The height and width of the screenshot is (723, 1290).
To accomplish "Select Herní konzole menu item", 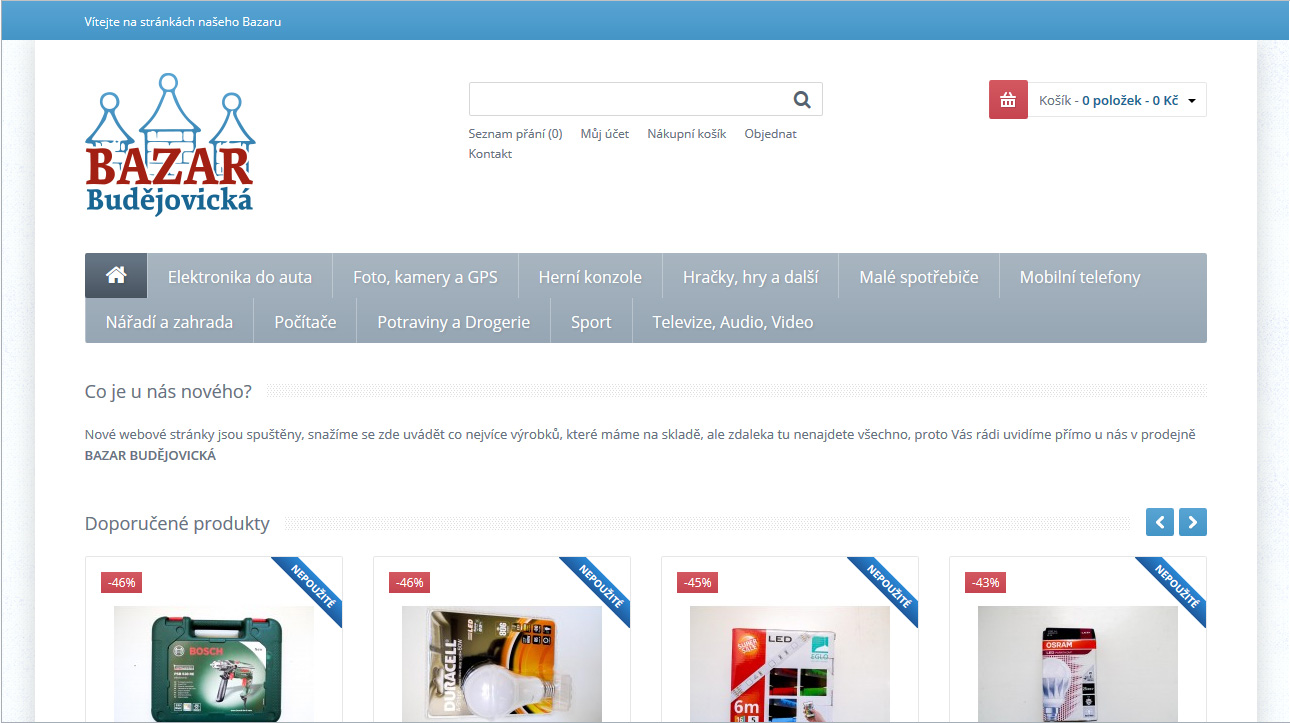I will pos(590,277).
